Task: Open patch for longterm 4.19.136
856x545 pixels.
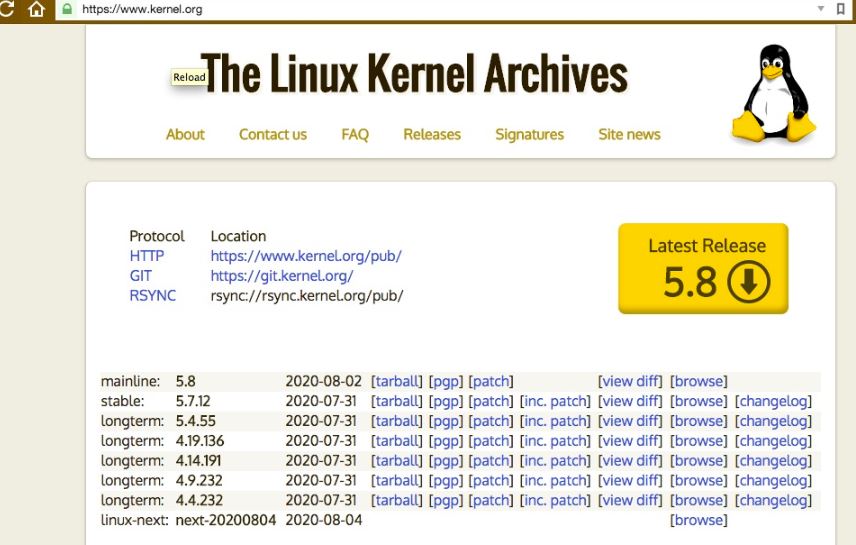Action: [x=491, y=441]
